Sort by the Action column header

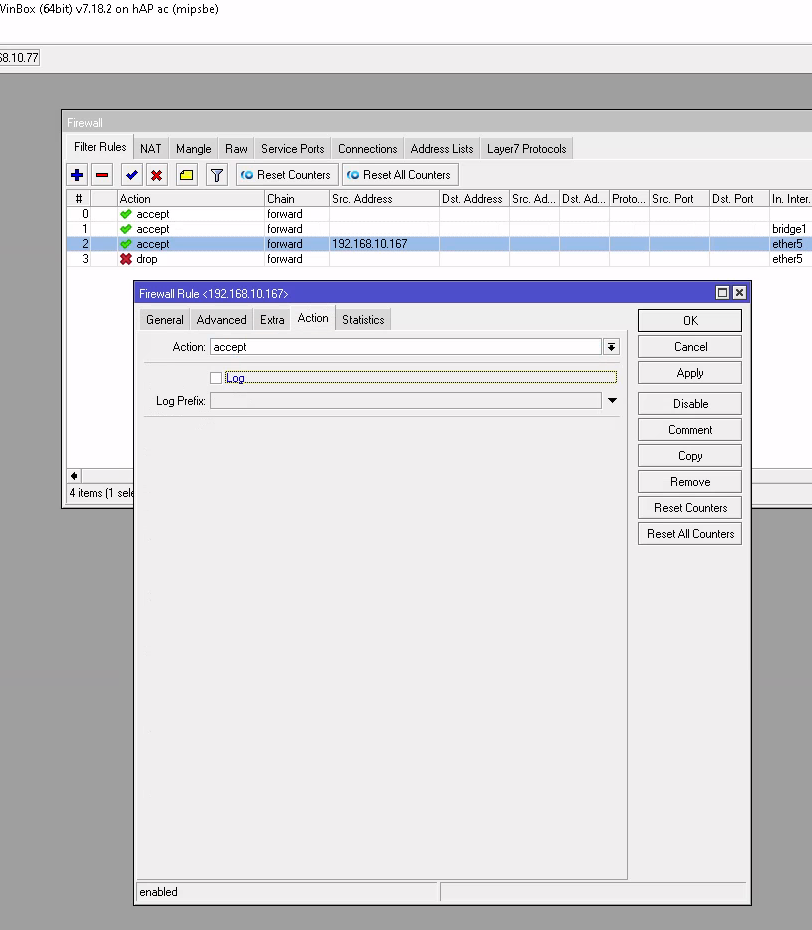tap(190, 199)
